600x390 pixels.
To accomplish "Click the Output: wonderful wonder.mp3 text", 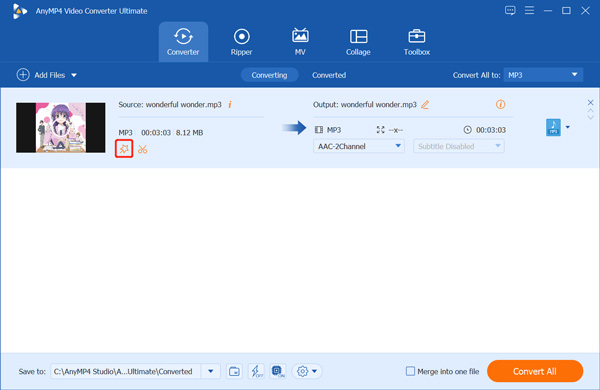I will (x=365, y=104).
